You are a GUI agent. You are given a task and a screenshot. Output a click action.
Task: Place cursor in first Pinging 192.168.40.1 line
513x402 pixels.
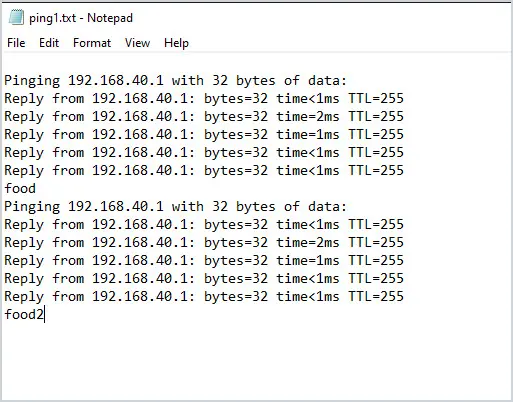pos(176,81)
